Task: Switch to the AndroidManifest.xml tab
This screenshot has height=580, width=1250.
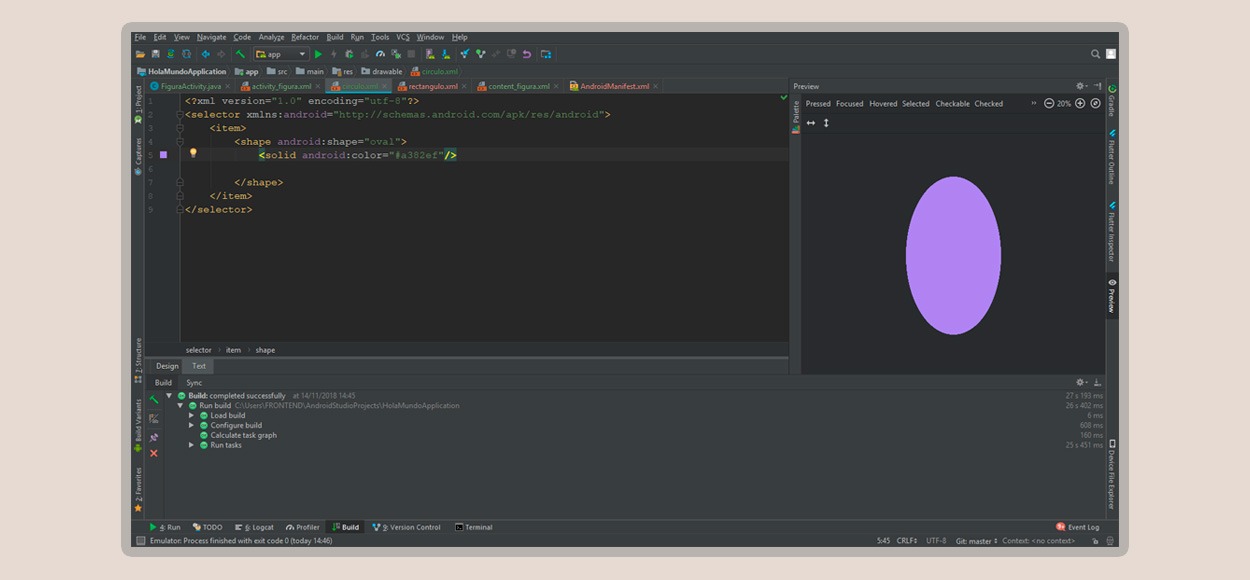Action: tap(614, 86)
